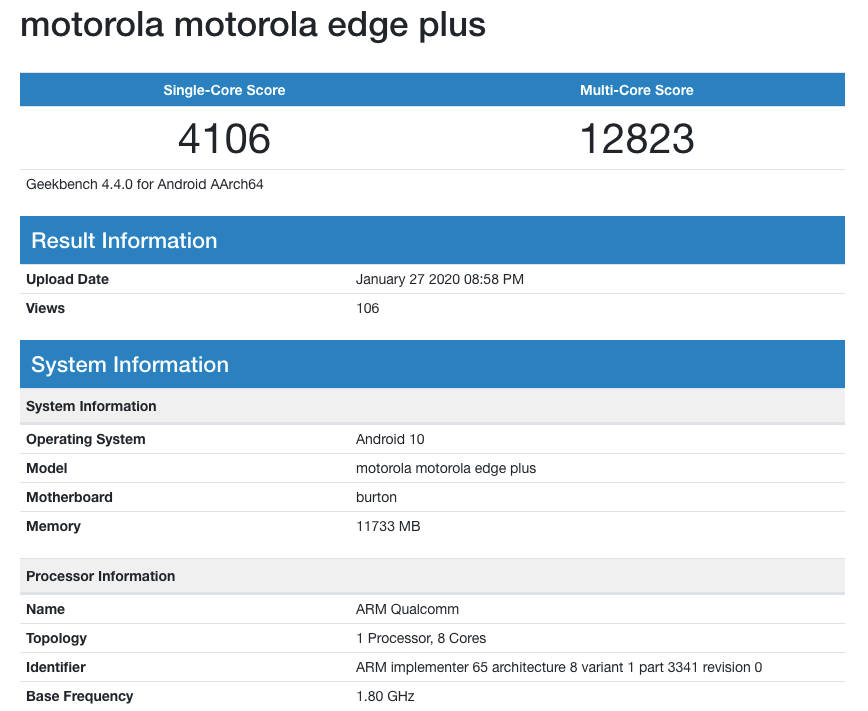Click the Views count 106
The height and width of the screenshot is (711, 868).
coord(367,308)
